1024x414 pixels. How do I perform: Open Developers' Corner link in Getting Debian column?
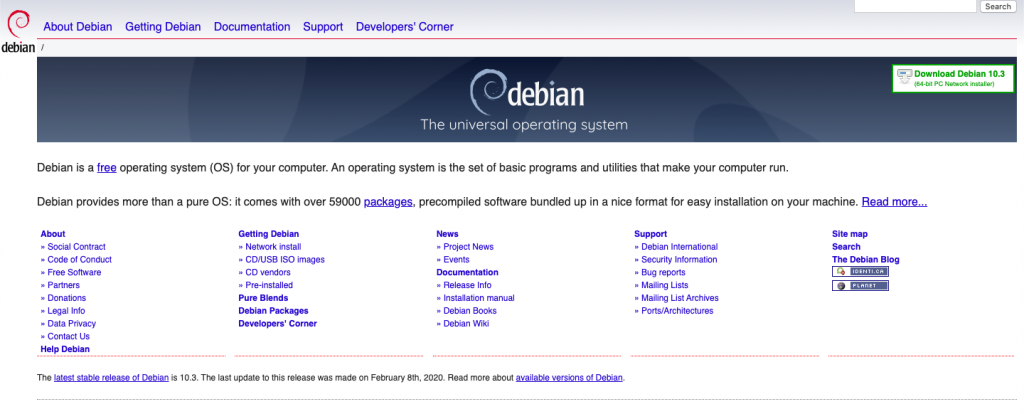click(278, 323)
